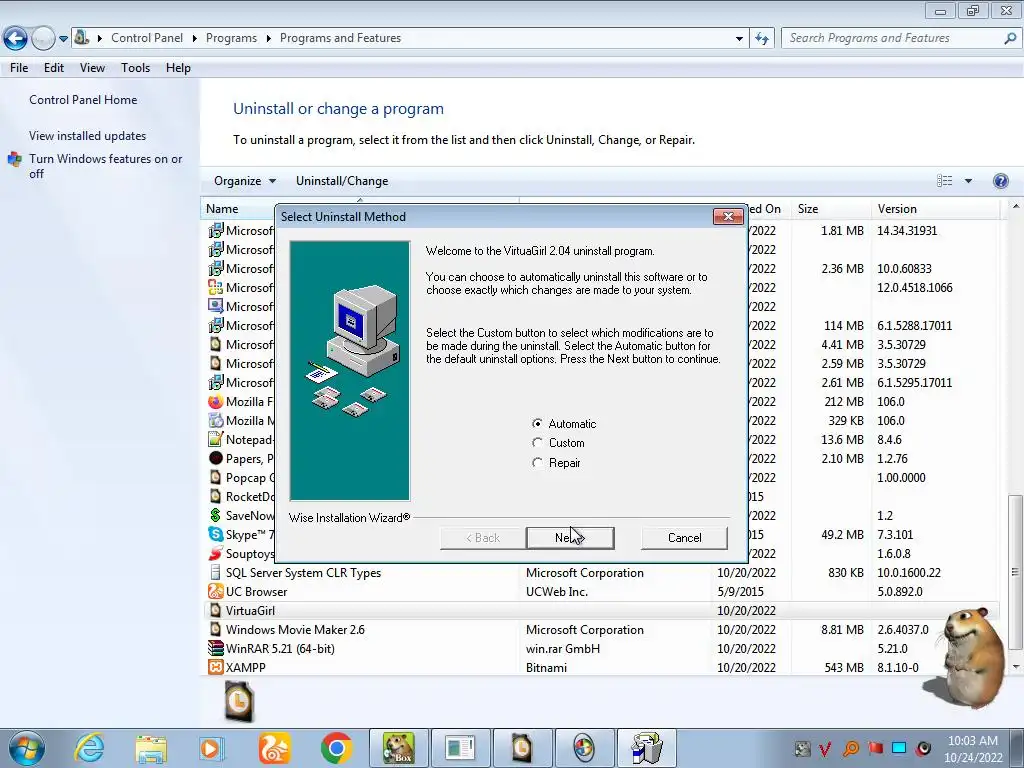Select the XAMPP program row
Image resolution: width=1024 pixels, height=768 pixels.
click(601, 667)
